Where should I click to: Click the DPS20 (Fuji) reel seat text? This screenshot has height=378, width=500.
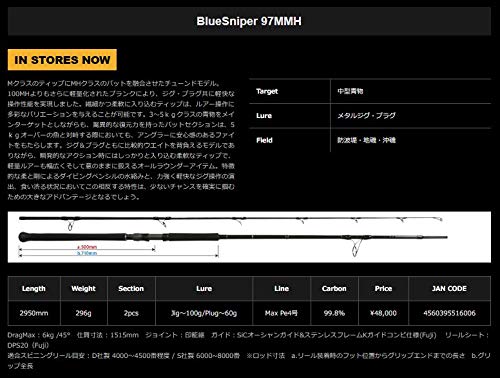pos(28,345)
